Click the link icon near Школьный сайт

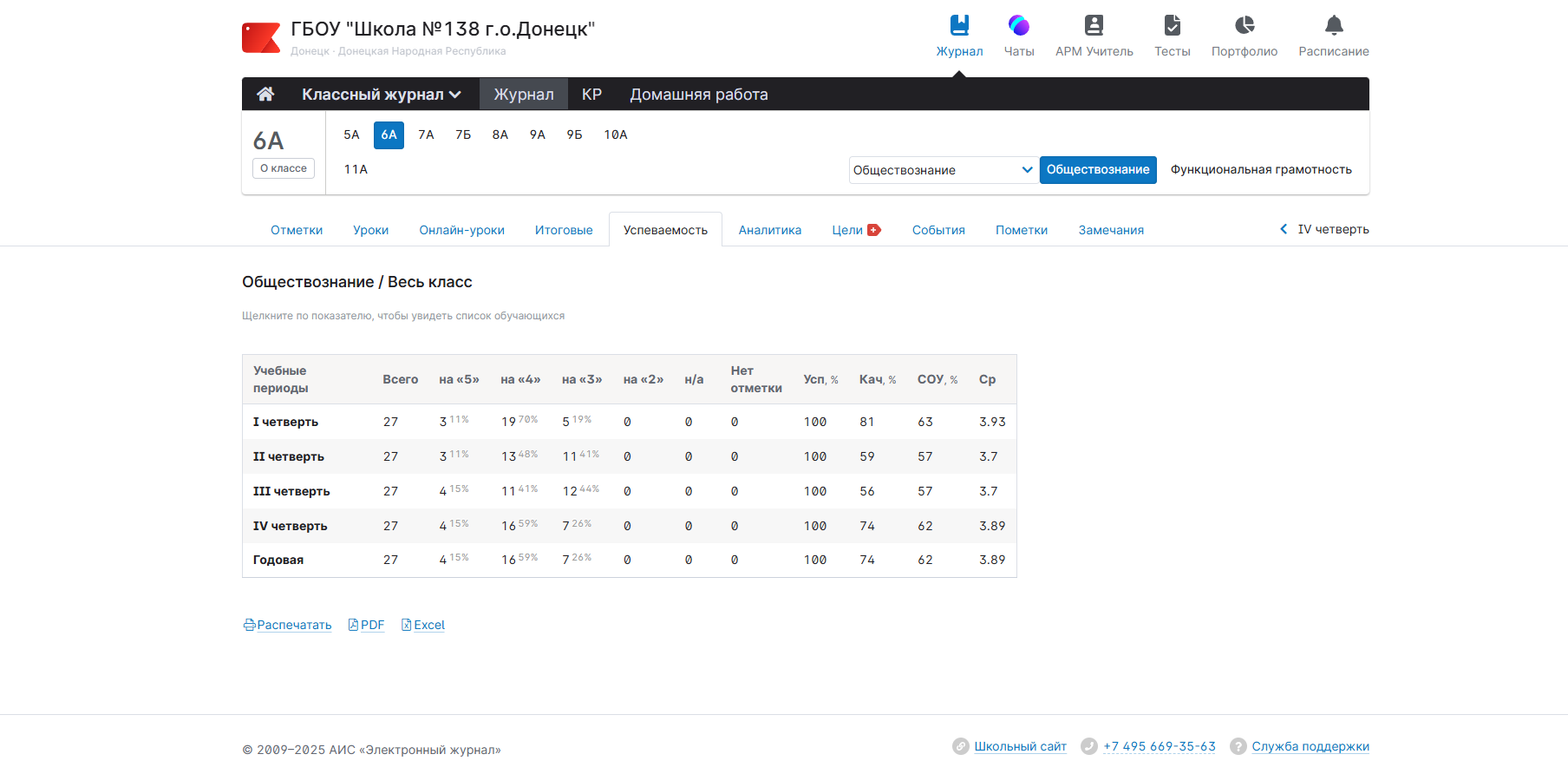tap(960, 746)
